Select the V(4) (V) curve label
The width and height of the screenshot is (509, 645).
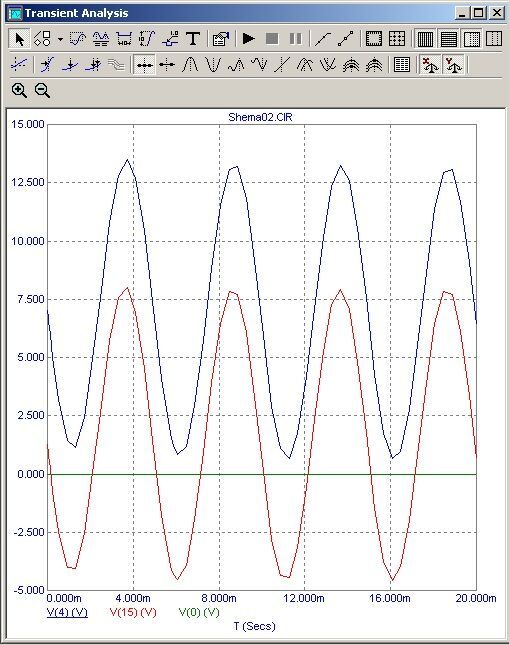pos(67,612)
